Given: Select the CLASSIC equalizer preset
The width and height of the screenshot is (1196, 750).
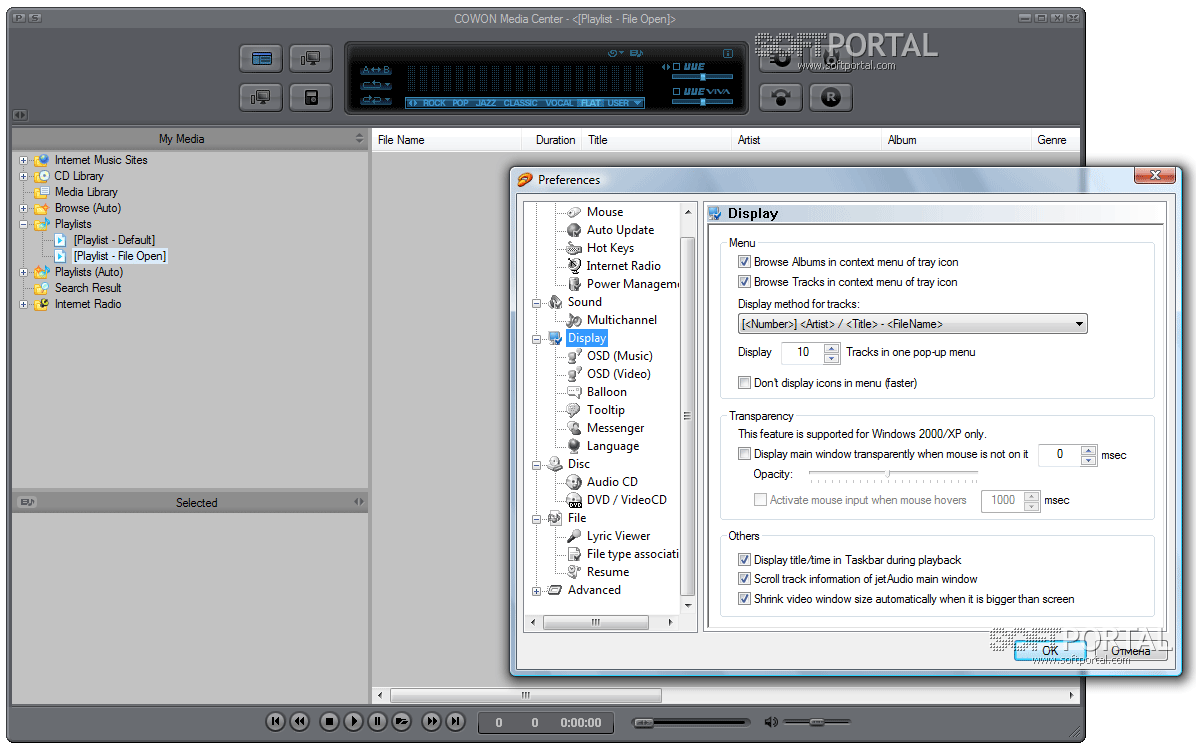Looking at the screenshot, I should pyautogui.click(x=520, y=103).
